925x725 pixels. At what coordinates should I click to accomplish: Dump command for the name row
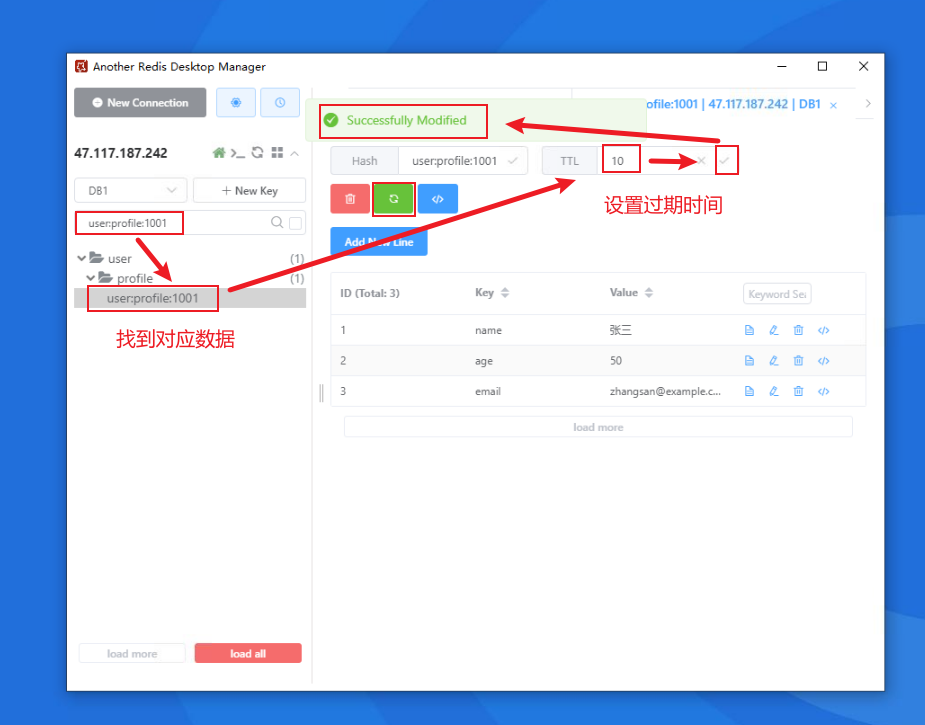(x=824, y=330)
